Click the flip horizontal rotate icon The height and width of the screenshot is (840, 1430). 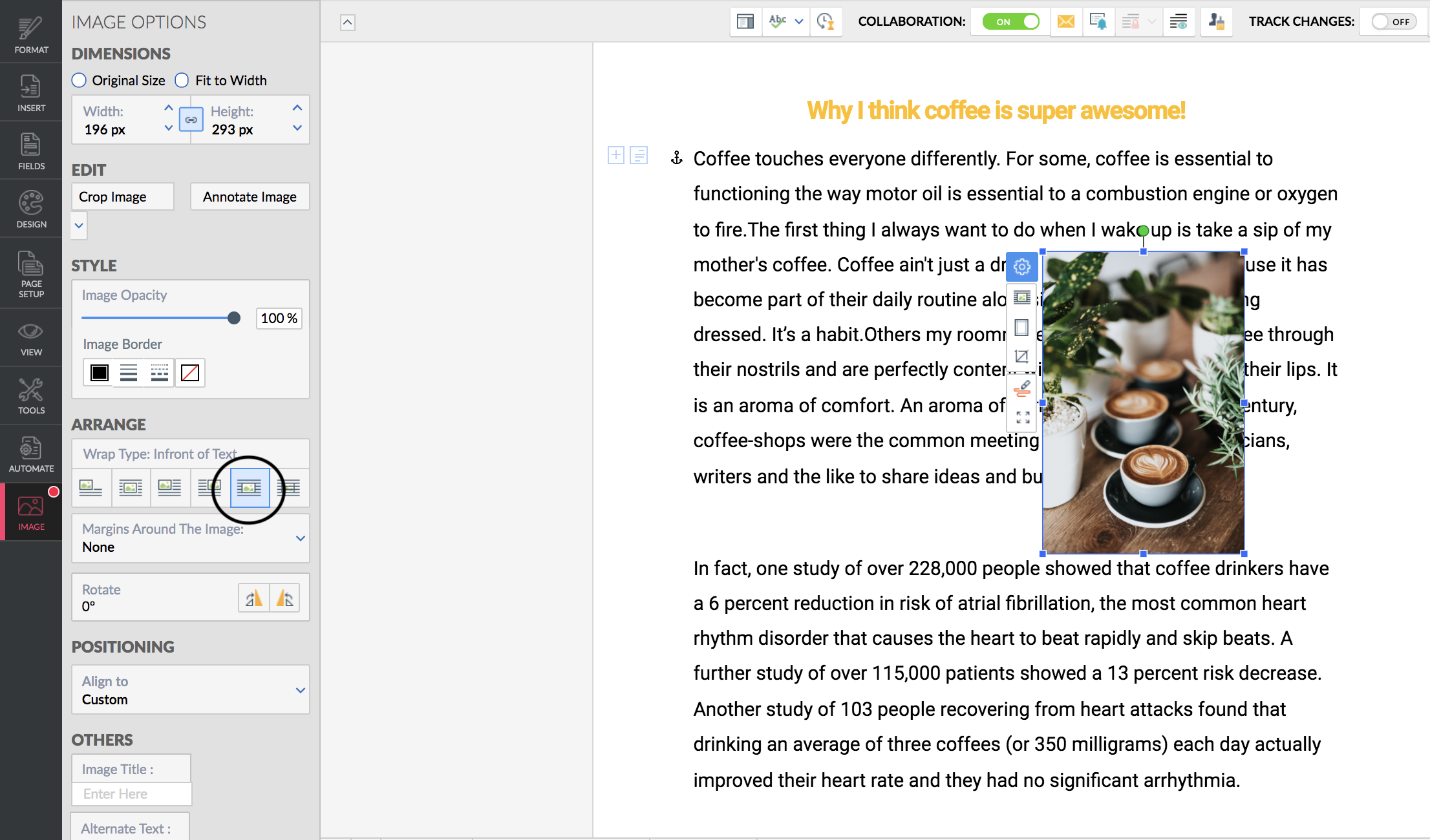(x=253, y=598)
